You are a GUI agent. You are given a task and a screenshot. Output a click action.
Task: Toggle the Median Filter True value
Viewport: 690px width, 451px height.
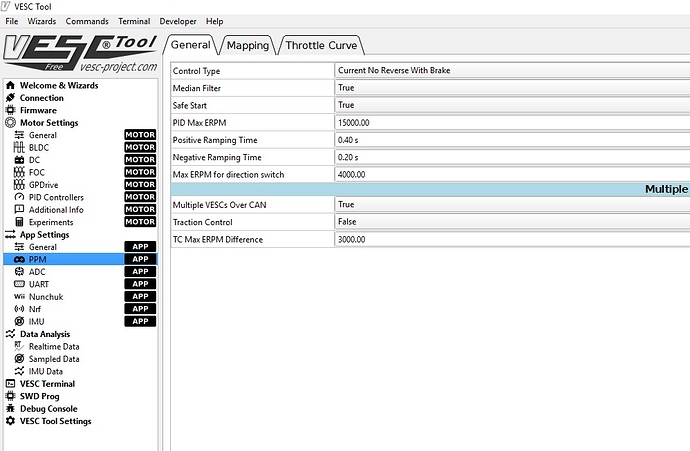(510, 88)
